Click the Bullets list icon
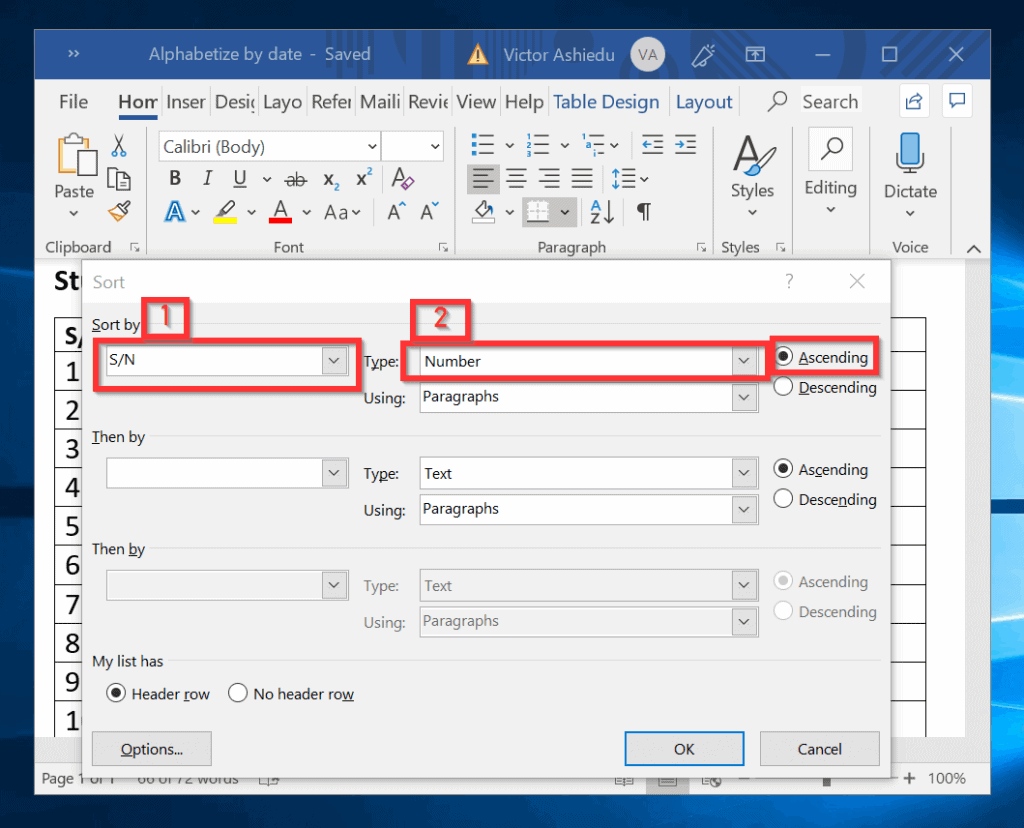Screen dimensions: 1024x828 coord(483,144)
